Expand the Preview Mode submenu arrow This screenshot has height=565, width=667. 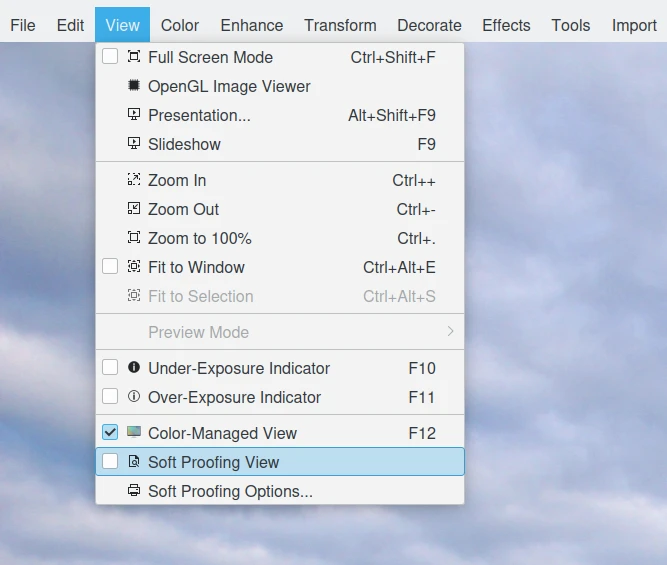pos(450,332)
